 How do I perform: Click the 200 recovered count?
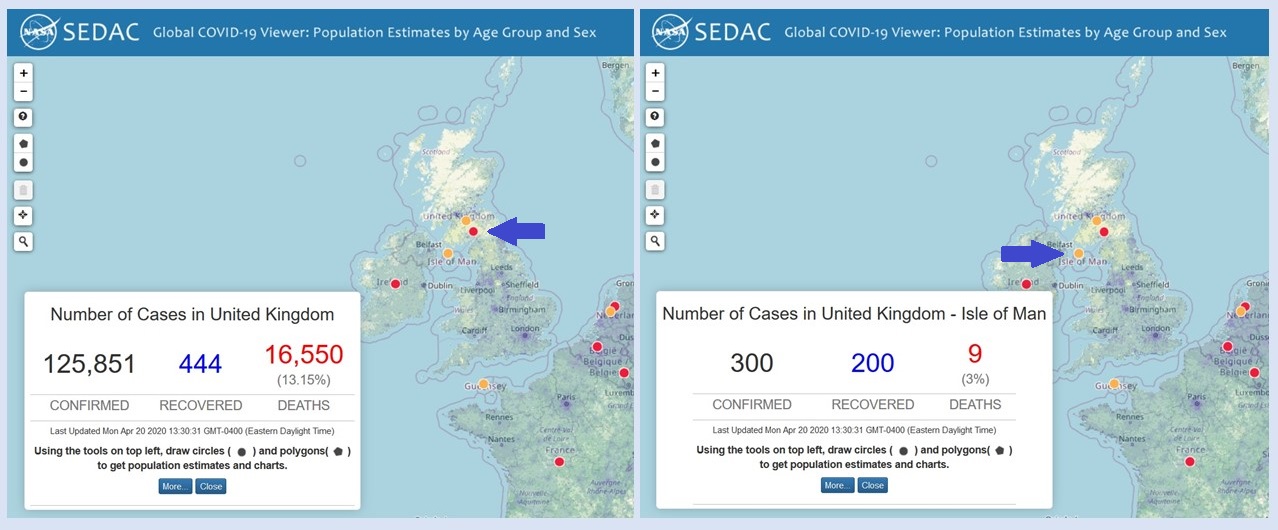coord(873,363)
